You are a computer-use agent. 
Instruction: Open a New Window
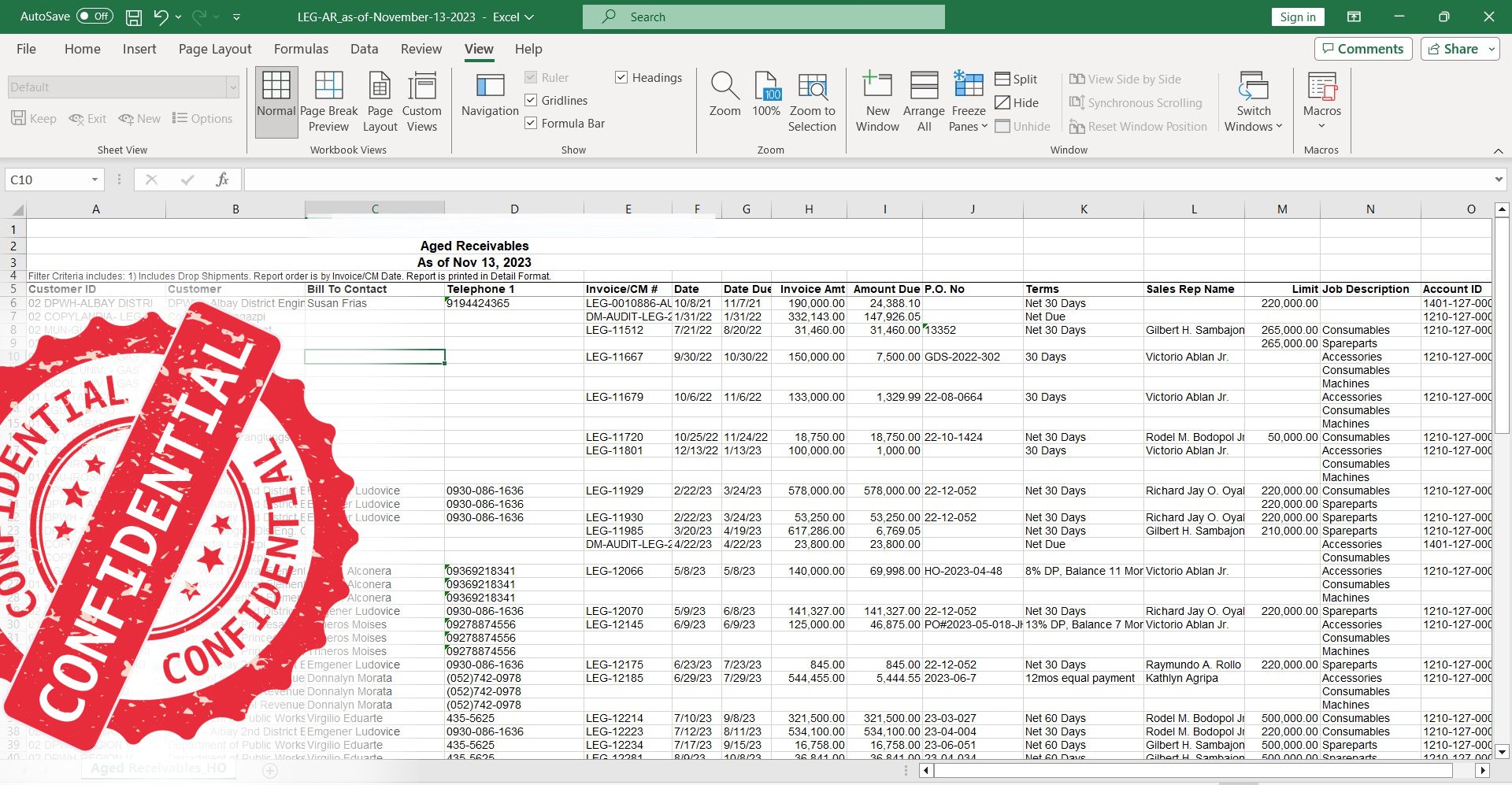point(877,102)
